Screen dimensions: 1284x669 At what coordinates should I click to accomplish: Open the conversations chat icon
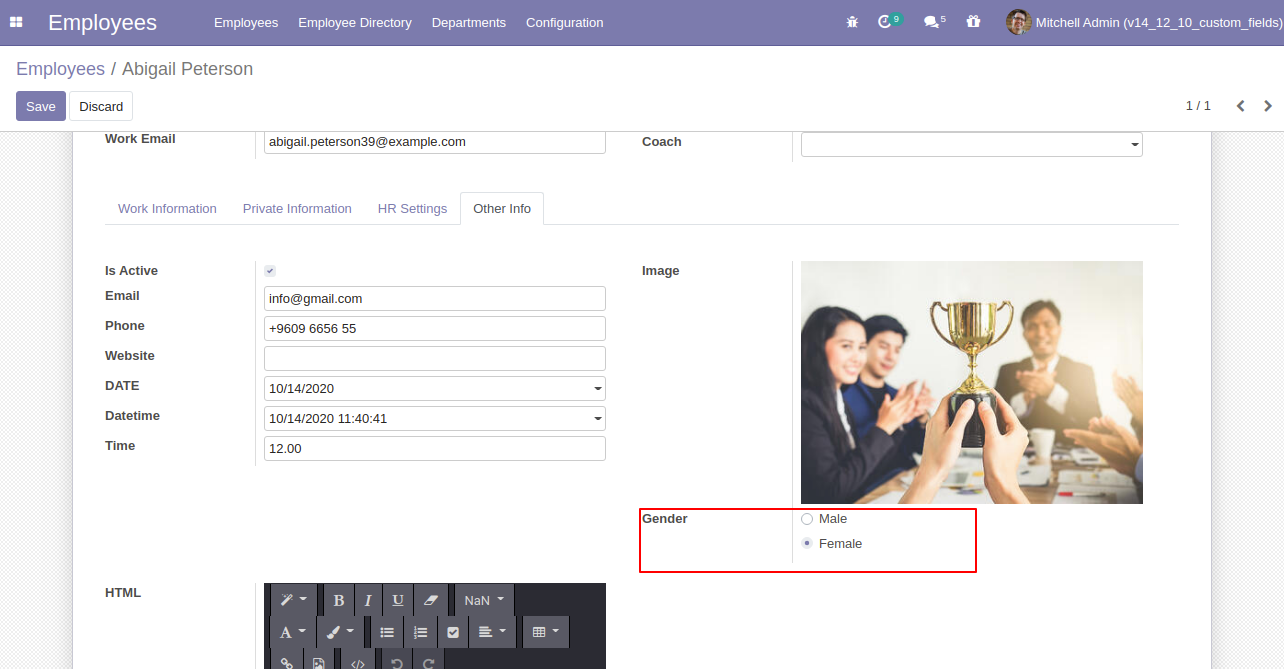(x=934, y=21)
